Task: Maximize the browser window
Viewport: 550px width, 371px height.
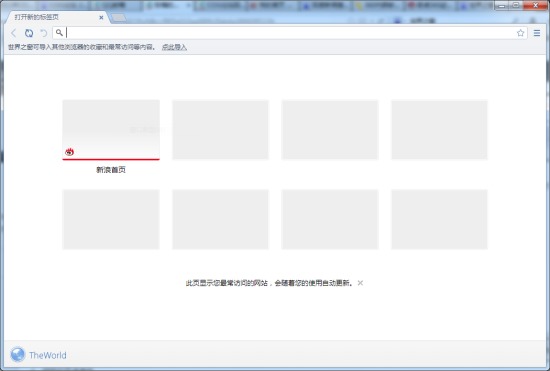Action: tap(516, 5)
